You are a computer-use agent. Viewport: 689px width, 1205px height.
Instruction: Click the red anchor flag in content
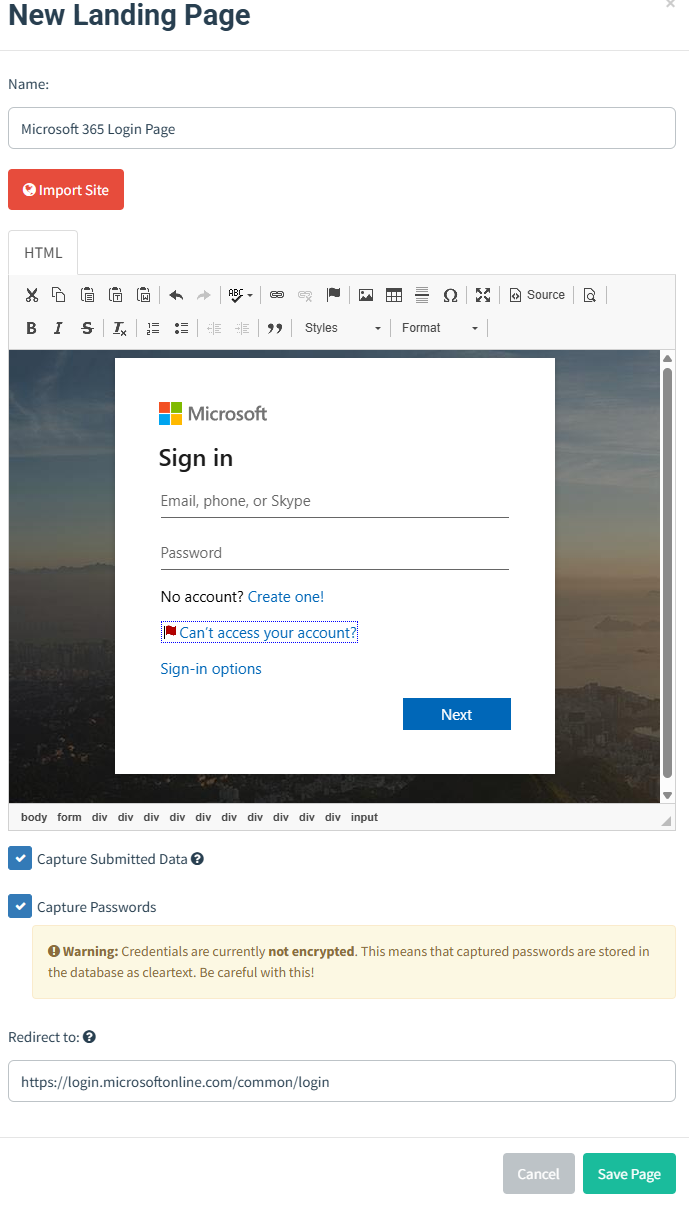pyautogui.click(x=170, y=632)
